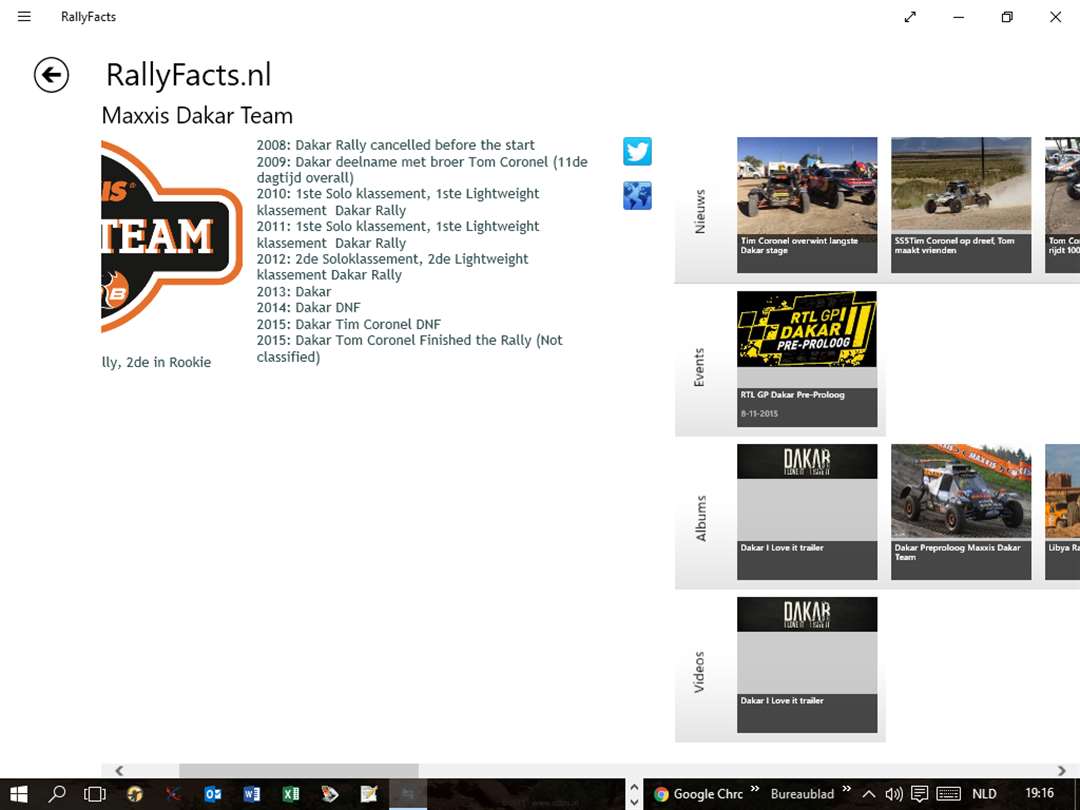Open Outlook from the taskbar

pyautogui.click(x=213, y=794)
